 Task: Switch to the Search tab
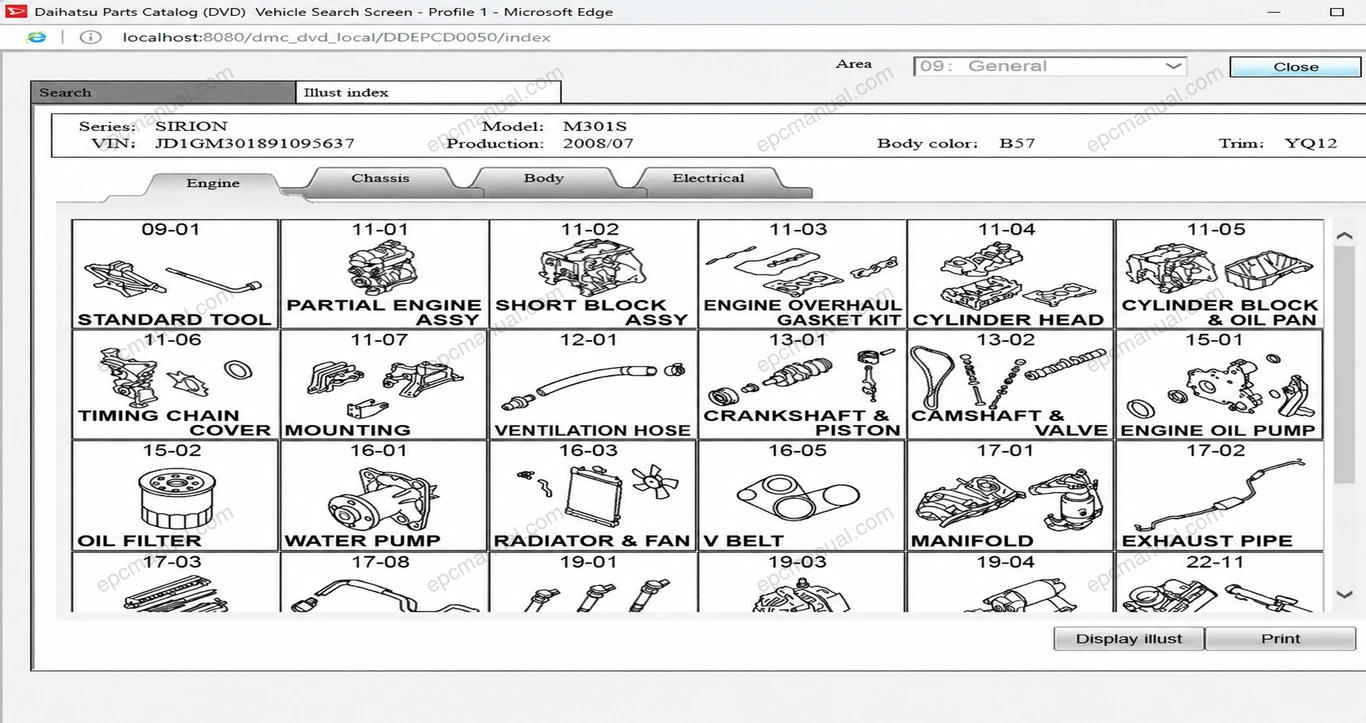(163, 92)
